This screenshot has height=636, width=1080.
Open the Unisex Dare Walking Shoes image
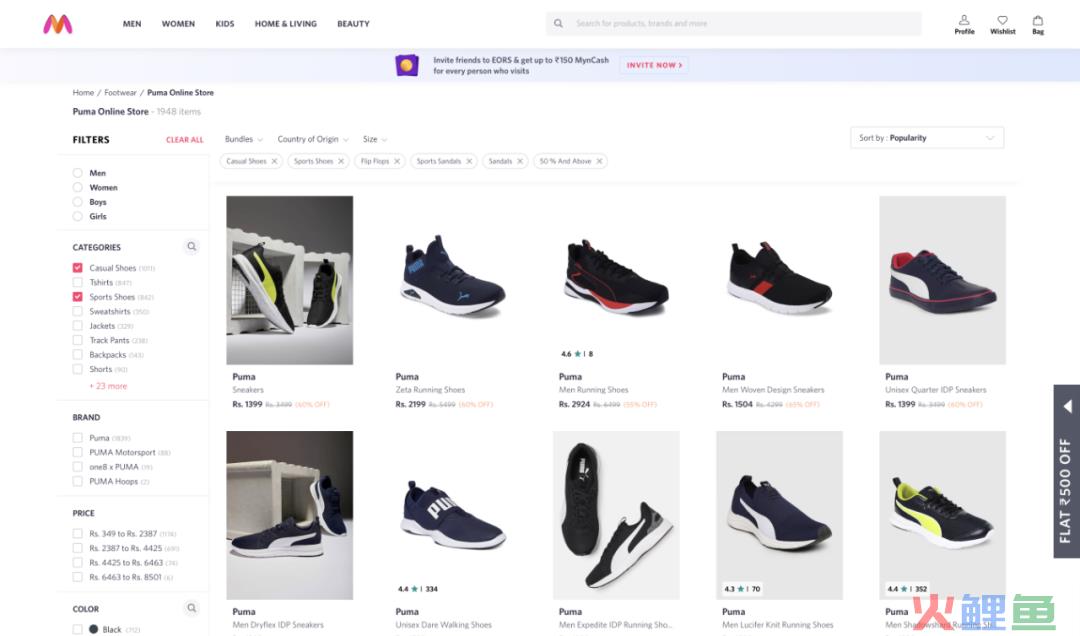coord(453,515)
